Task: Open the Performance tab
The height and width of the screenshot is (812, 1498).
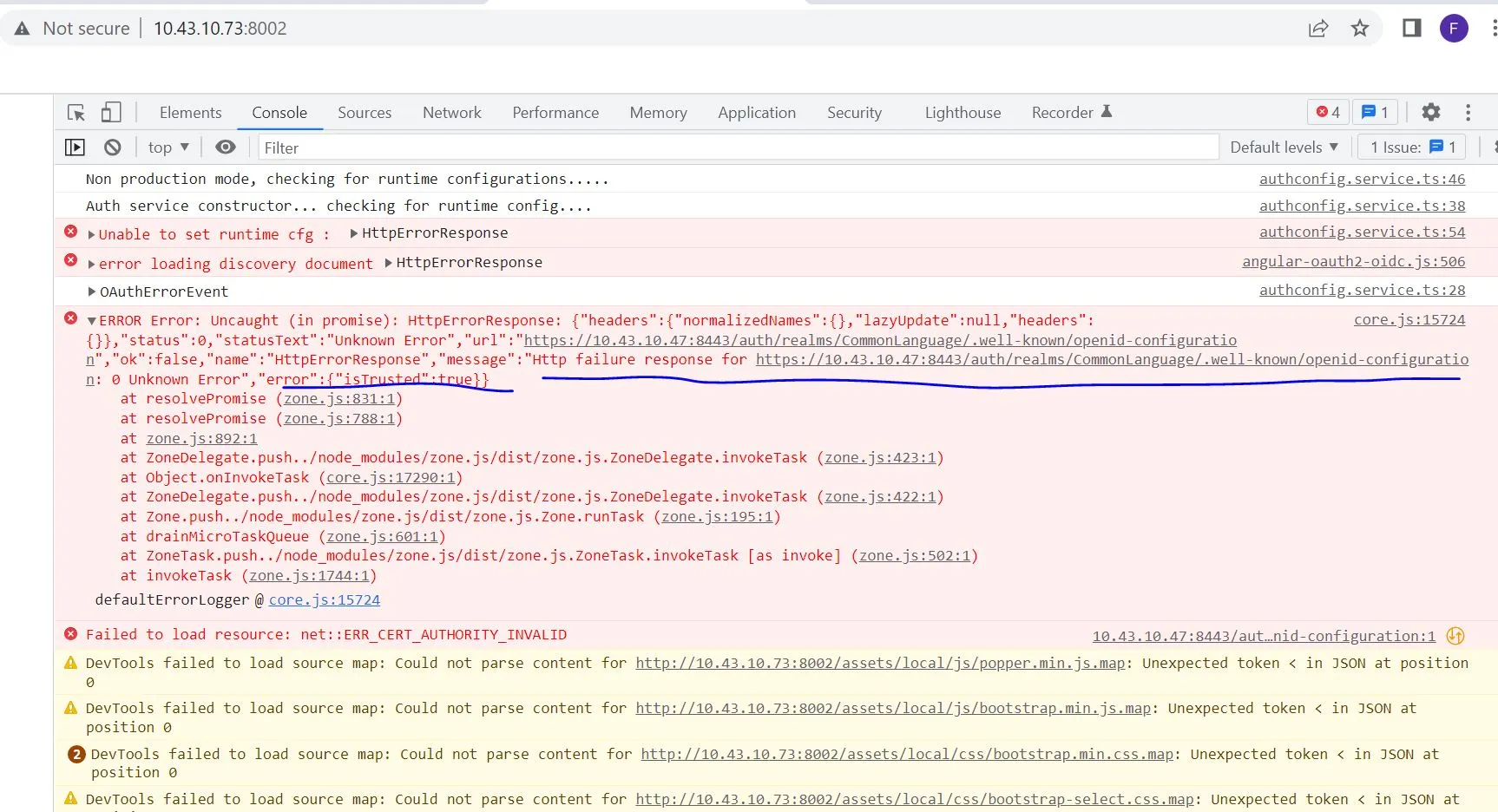Action: click(555, 113)
